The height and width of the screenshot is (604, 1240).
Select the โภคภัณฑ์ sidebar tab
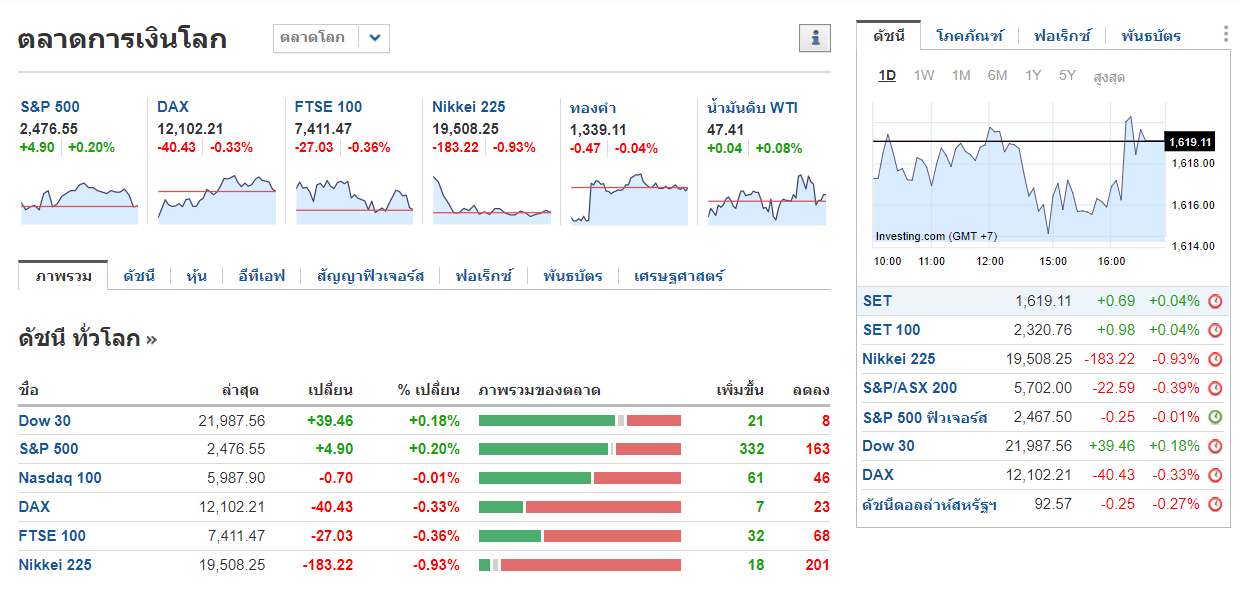[969, 36]
